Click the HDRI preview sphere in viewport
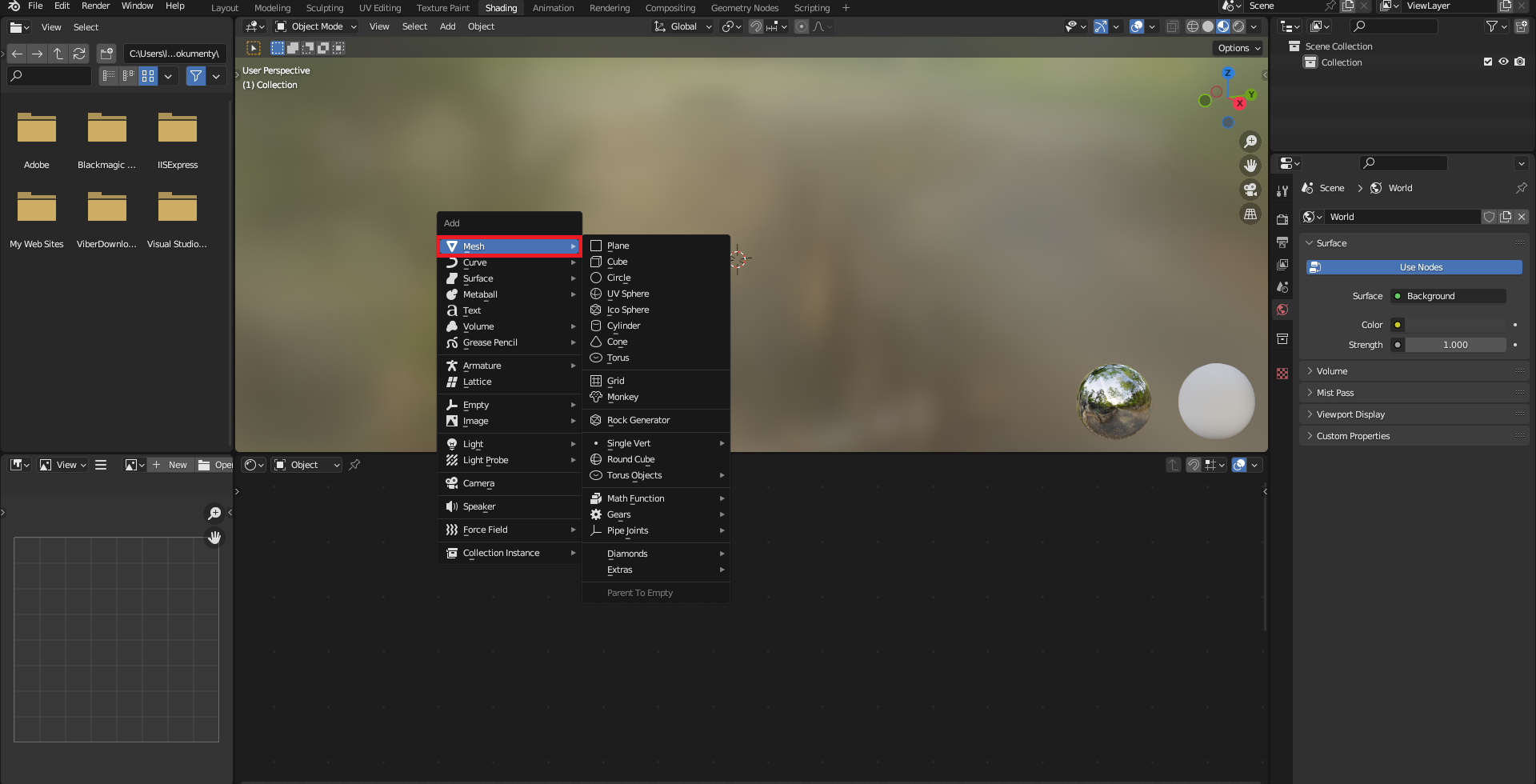This screenshot has height=784, width=1536. 1114,401
